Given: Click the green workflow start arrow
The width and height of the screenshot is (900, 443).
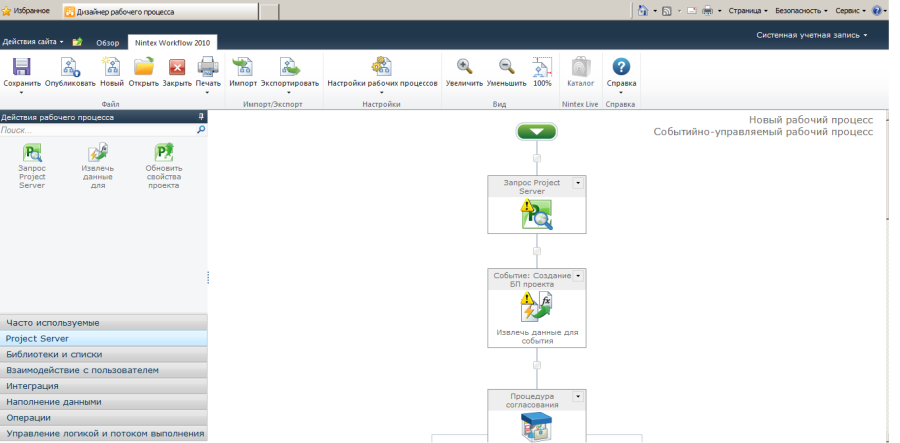Looking at the screenshot, I should (537, 131).
